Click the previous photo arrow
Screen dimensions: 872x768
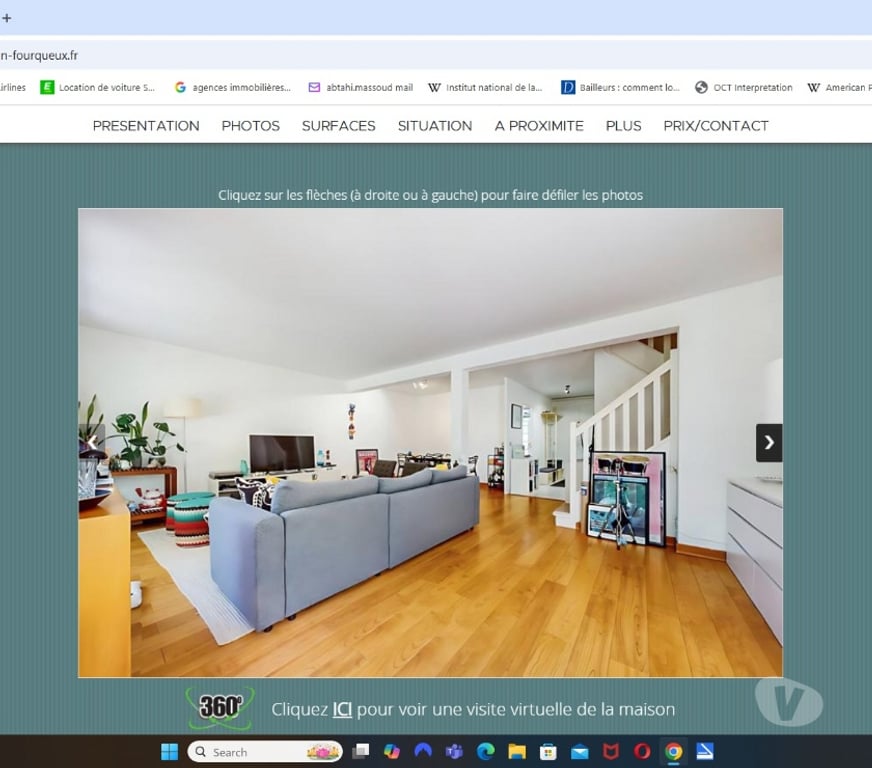[93, 442]
